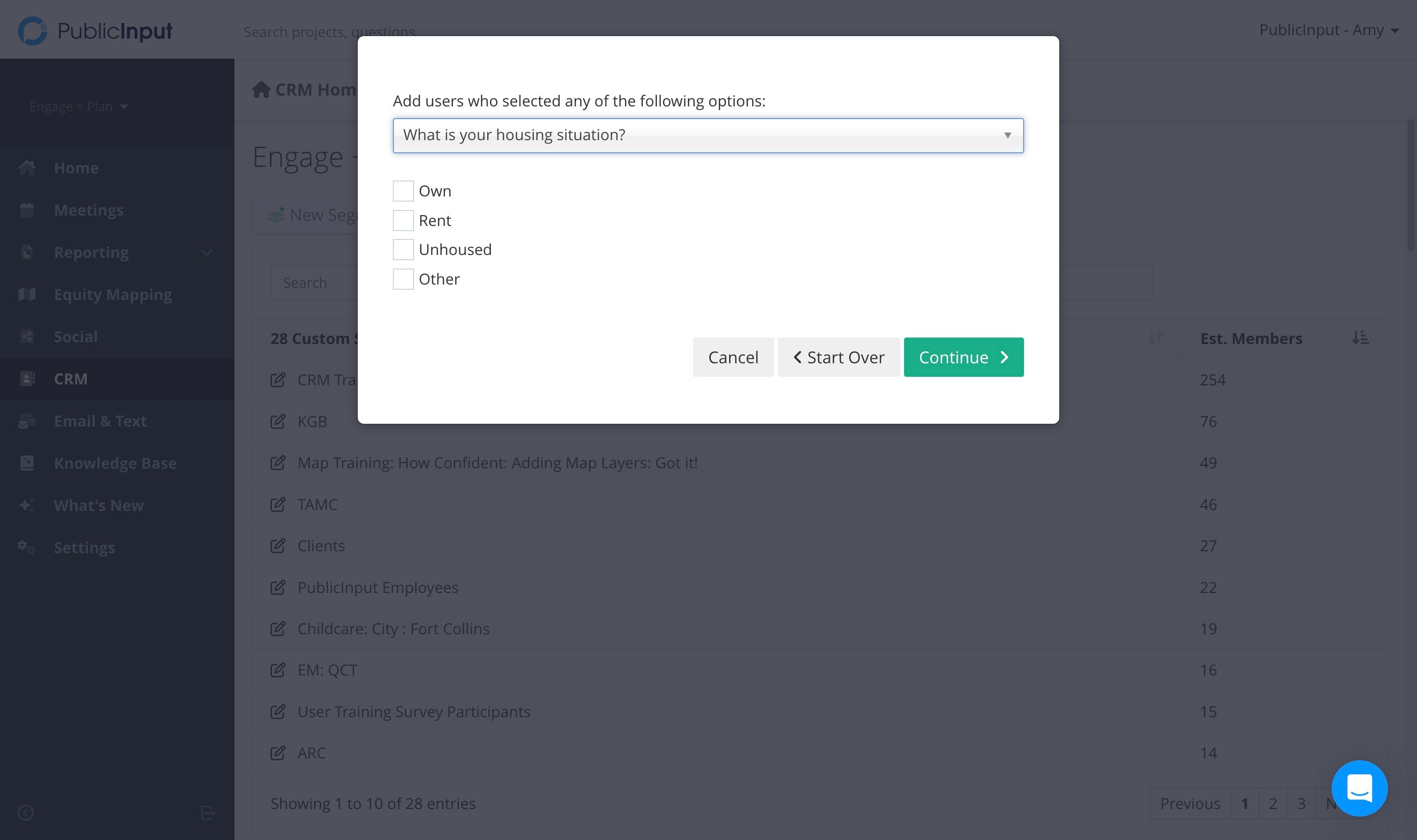The image size is (1417, 840).
Task: Click the Start Over button
Action: coord(838,357)
